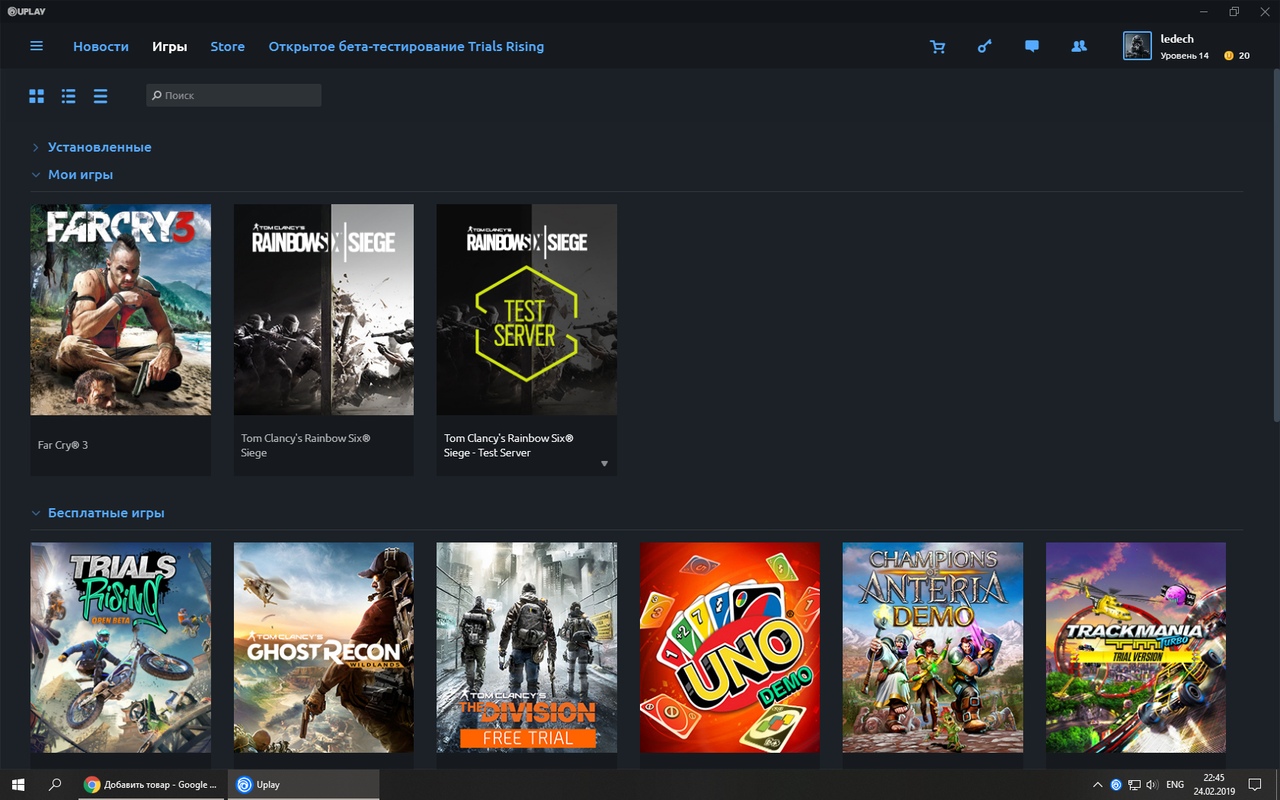Click Tom Clancy's Rainbow Six® Siege title
1280x800 pixels.
tap(306, 445)
